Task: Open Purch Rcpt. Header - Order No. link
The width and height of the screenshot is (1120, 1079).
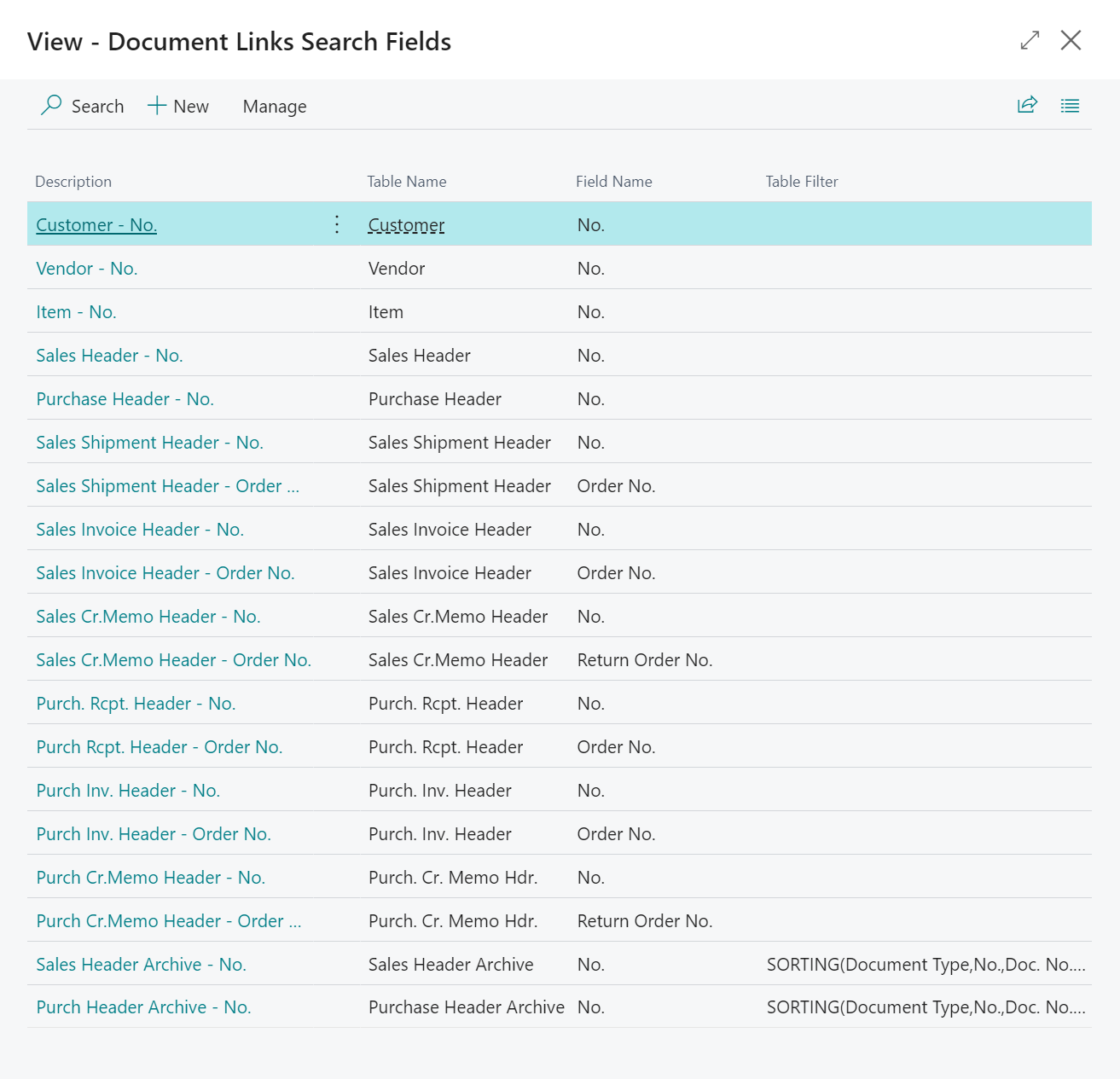Action: click(160, 747)
